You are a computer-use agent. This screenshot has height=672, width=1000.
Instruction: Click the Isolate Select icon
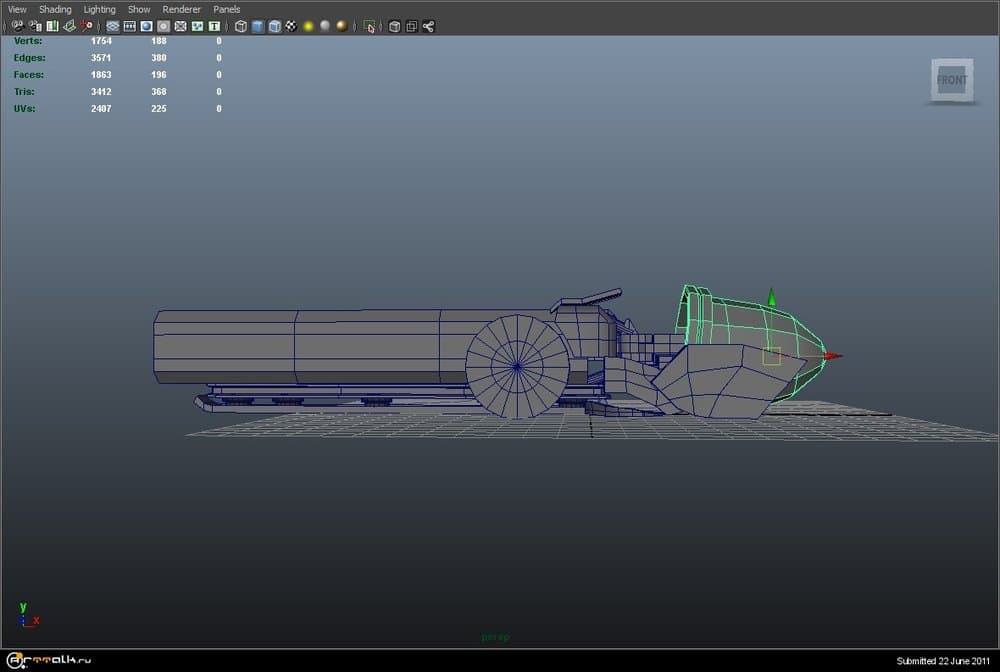coord(370,26)
